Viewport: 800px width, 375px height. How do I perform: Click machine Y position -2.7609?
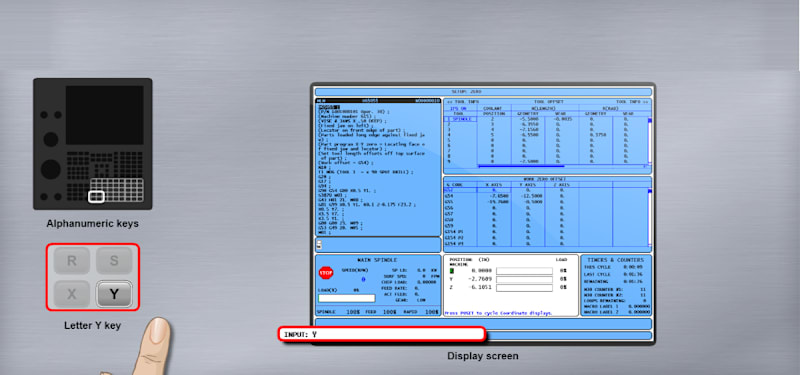tap(481, 279)
